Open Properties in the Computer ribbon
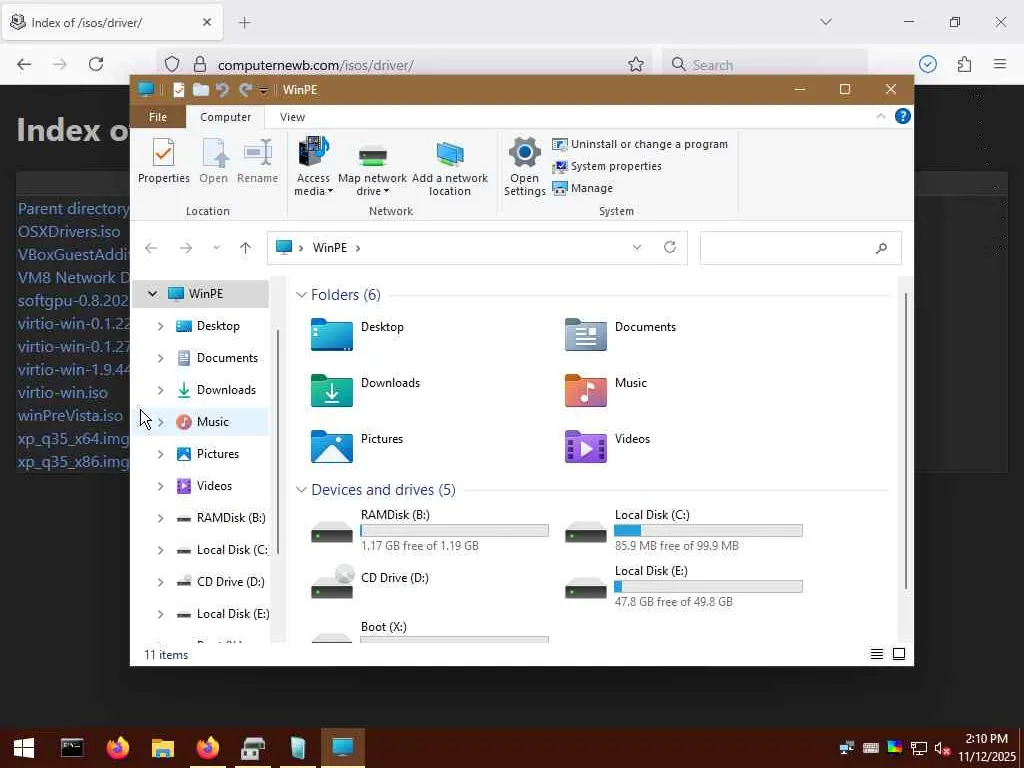1024x768 pixels. click(x=163, y=161)
